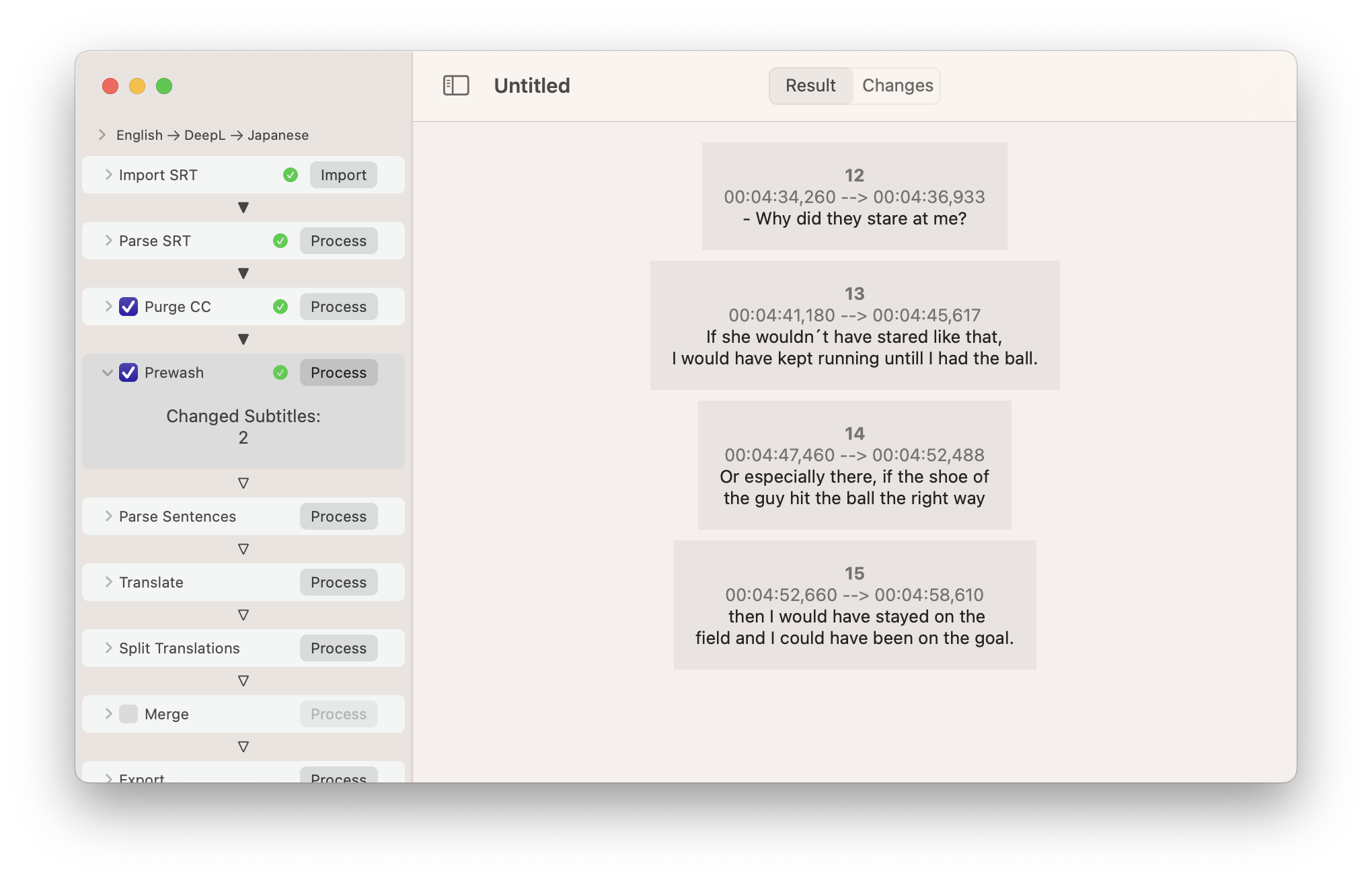
Task: Click green status indicator on Prewash row
Action: tap(280, 372)
